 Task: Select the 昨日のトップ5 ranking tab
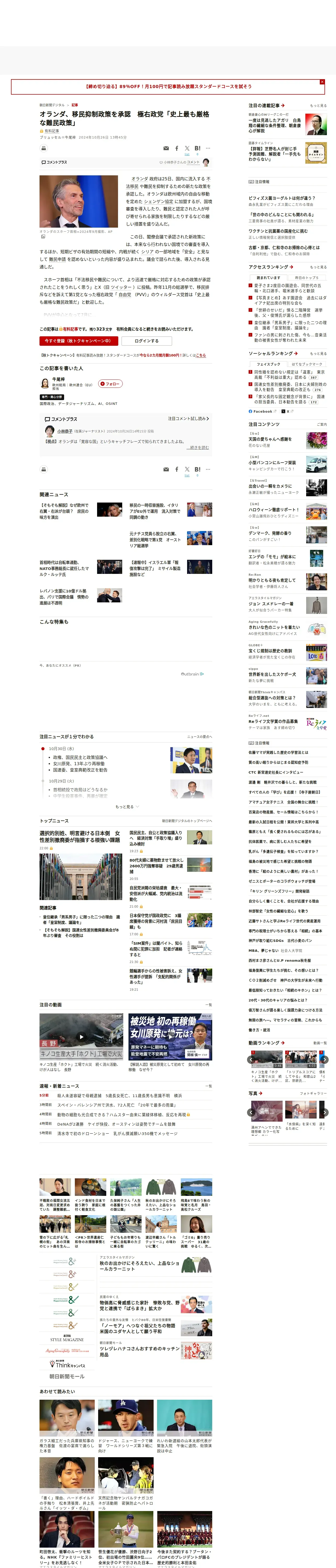click(307, 278)
